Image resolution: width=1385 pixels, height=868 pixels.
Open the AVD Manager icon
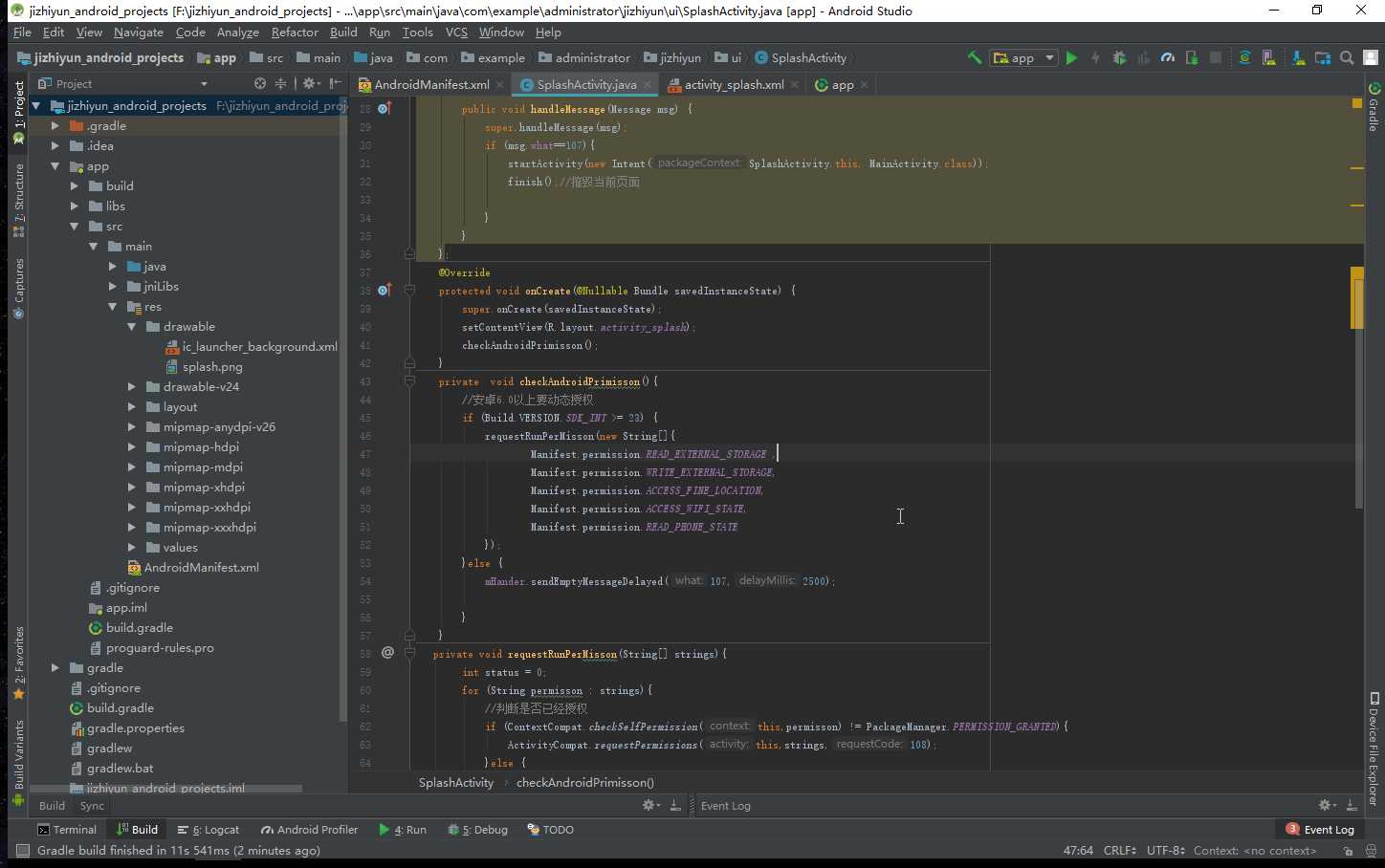(1268, 57)
